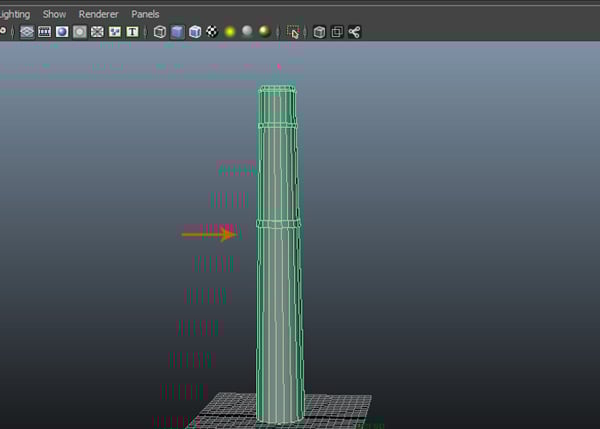This screenshot has width=600, height=429.
Task: Toggle X-Ray Active Components icon
Action: click(337, 32)
